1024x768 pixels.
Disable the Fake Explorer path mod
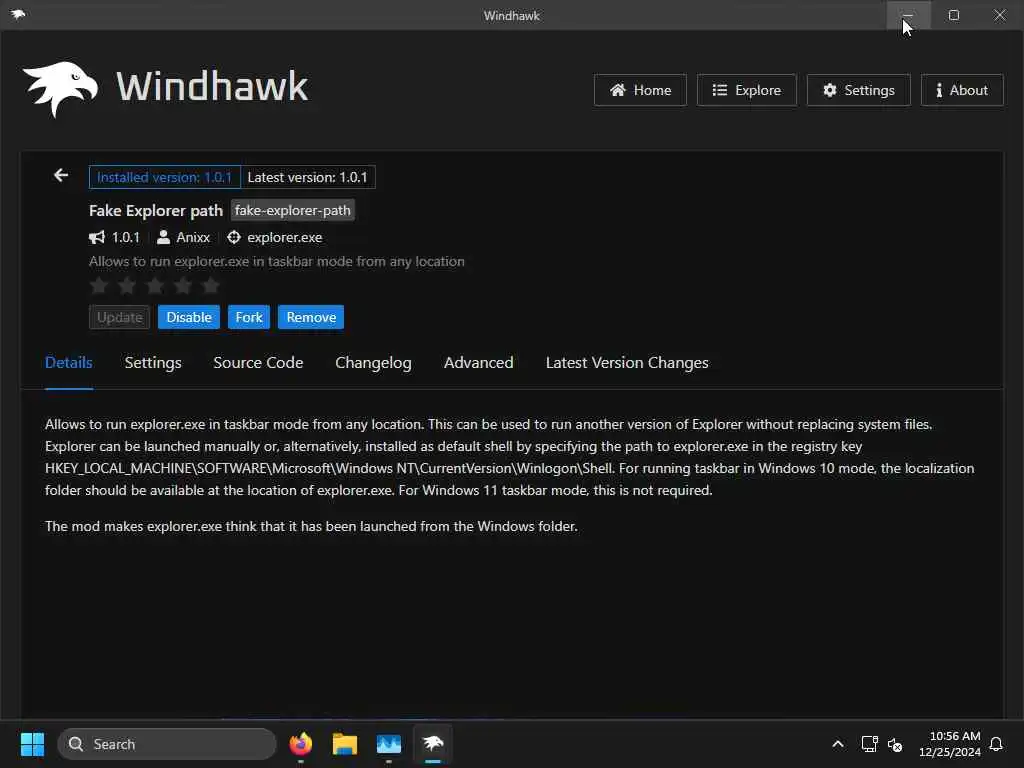[189, 317]
